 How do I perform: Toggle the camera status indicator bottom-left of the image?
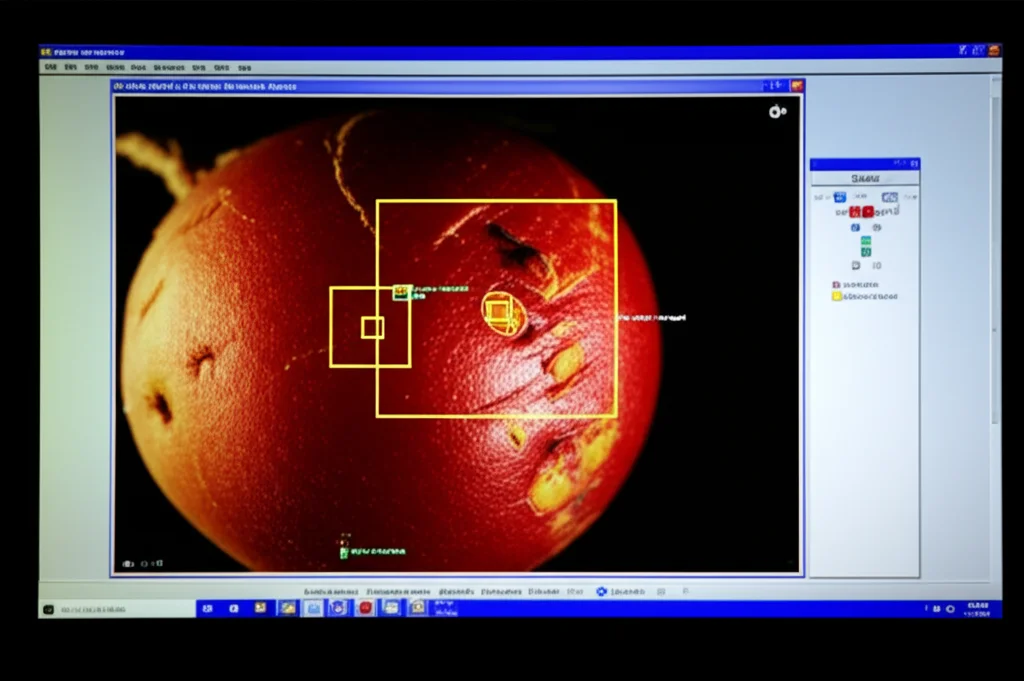130,563
